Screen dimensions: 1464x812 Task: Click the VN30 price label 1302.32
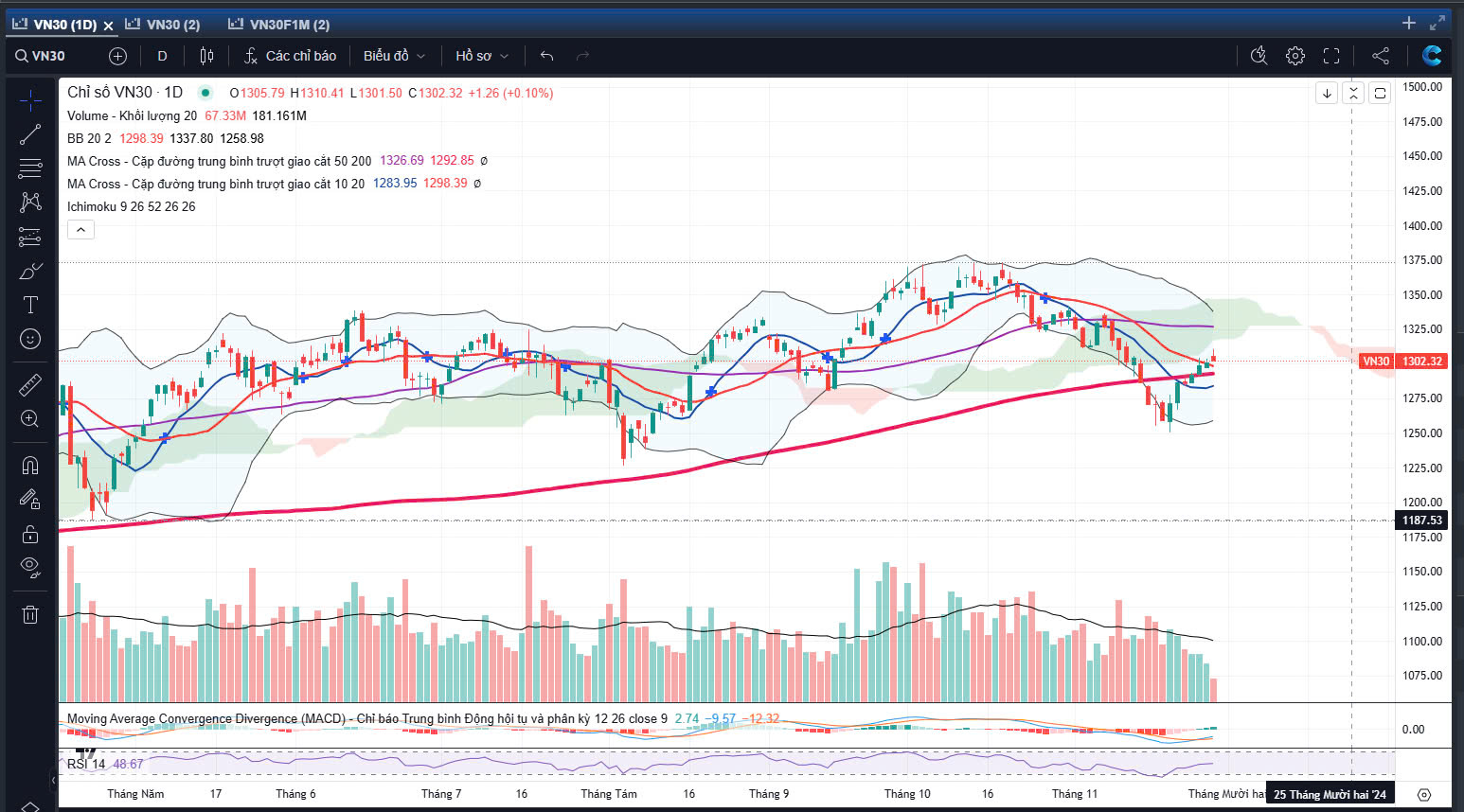(1402, 362)
